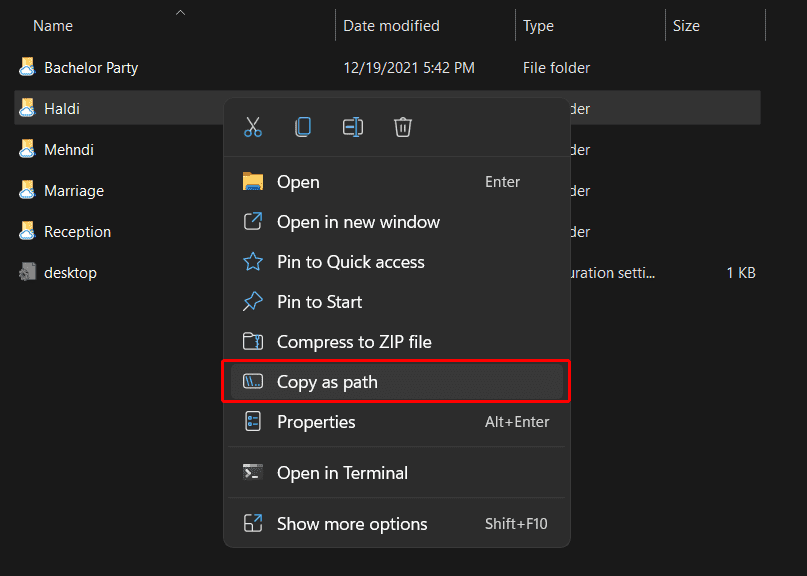Click the Haldi folder icon
The height and width of the screenshot is (576, 807).
27,108
